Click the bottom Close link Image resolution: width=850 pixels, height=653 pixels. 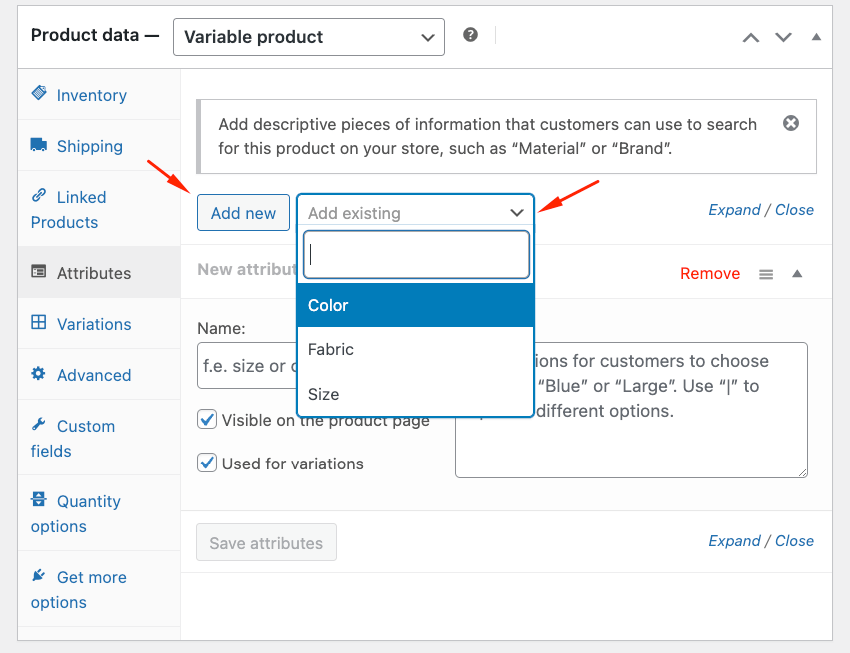(x=794, y=541)
